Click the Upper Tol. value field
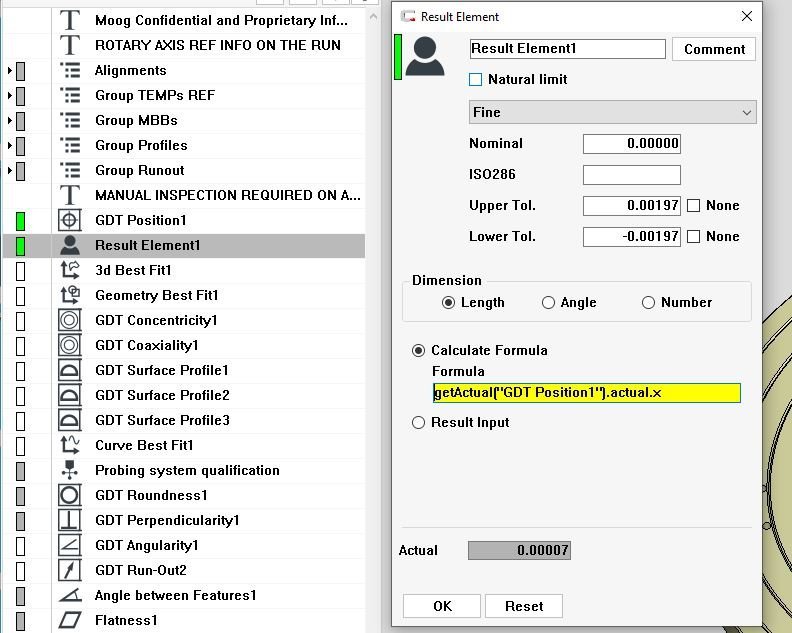 click(631, 206)
